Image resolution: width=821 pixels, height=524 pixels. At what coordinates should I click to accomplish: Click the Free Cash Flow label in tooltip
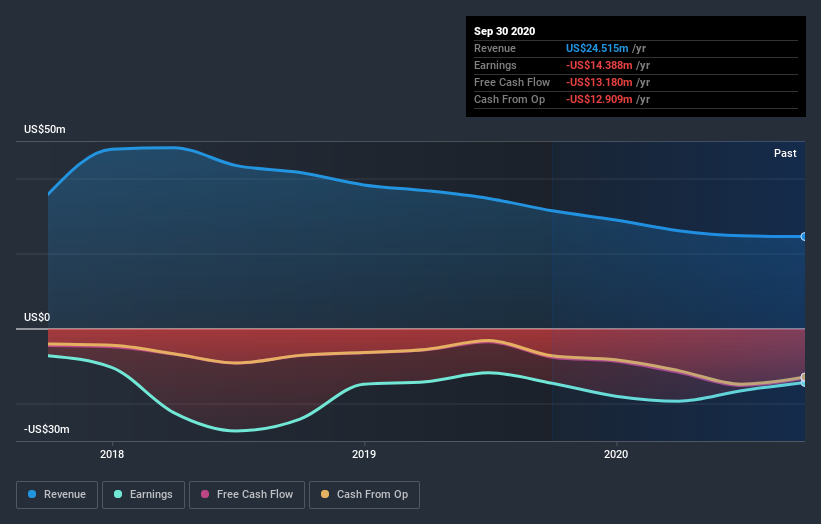click(x=512, y=82)
